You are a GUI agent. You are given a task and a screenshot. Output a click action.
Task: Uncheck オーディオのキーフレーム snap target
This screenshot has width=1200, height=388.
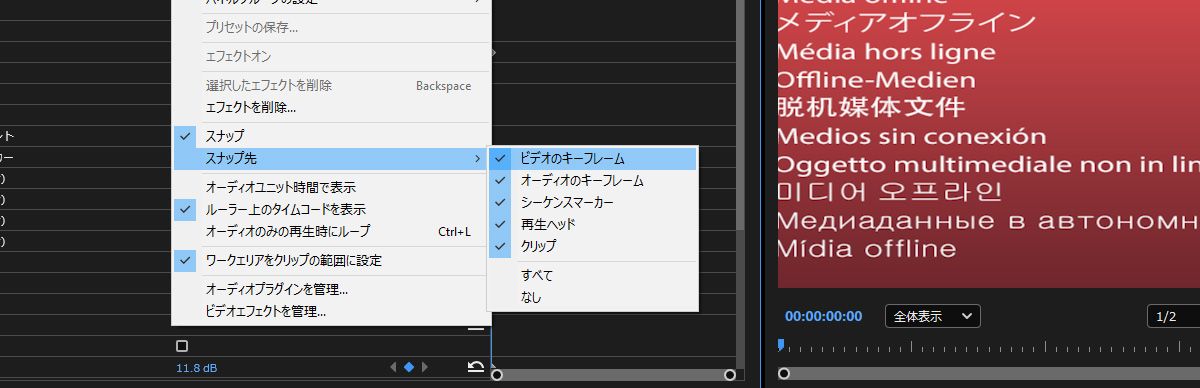point(592,180)
